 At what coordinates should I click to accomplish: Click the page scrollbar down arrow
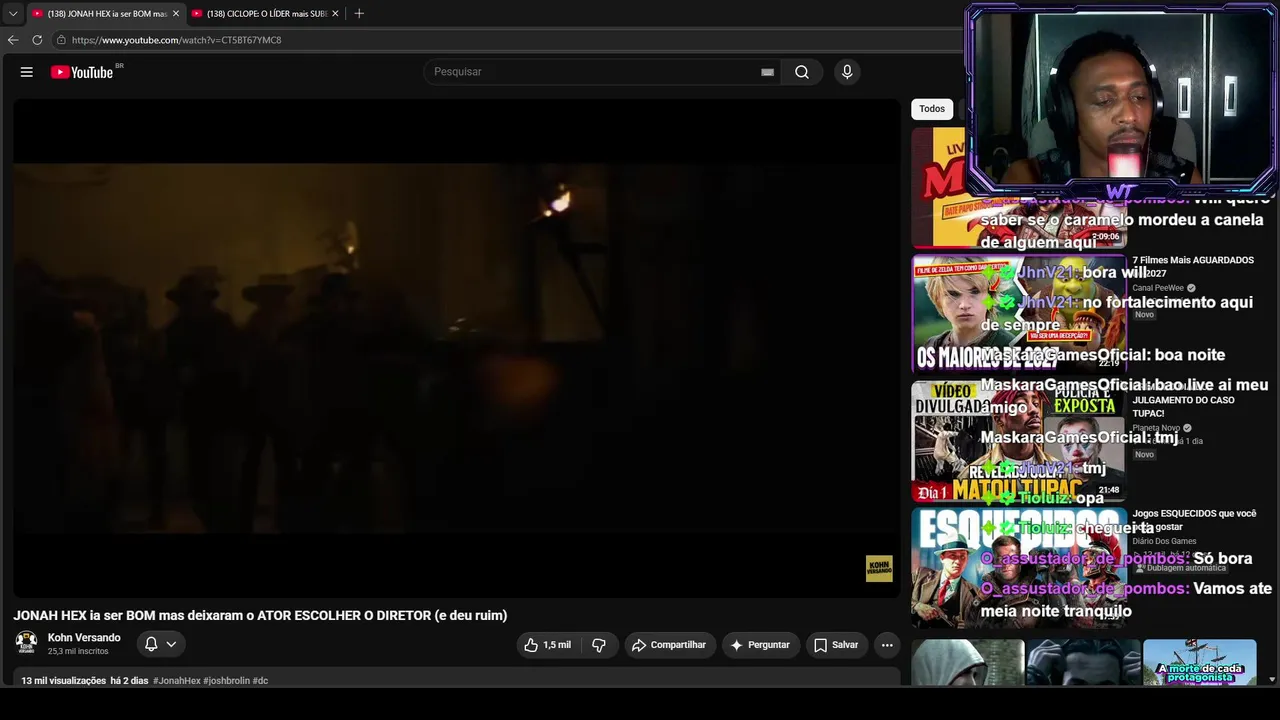point(1272,680)
